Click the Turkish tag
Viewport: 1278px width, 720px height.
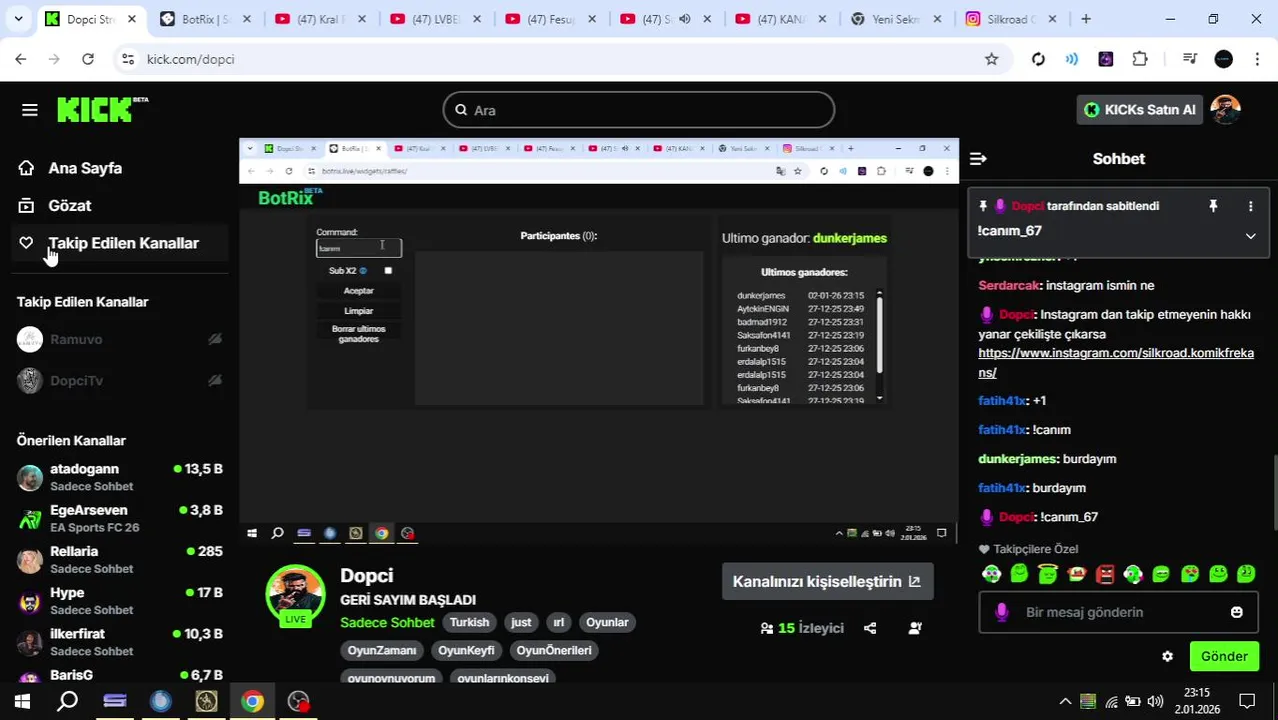pos(469,622)
